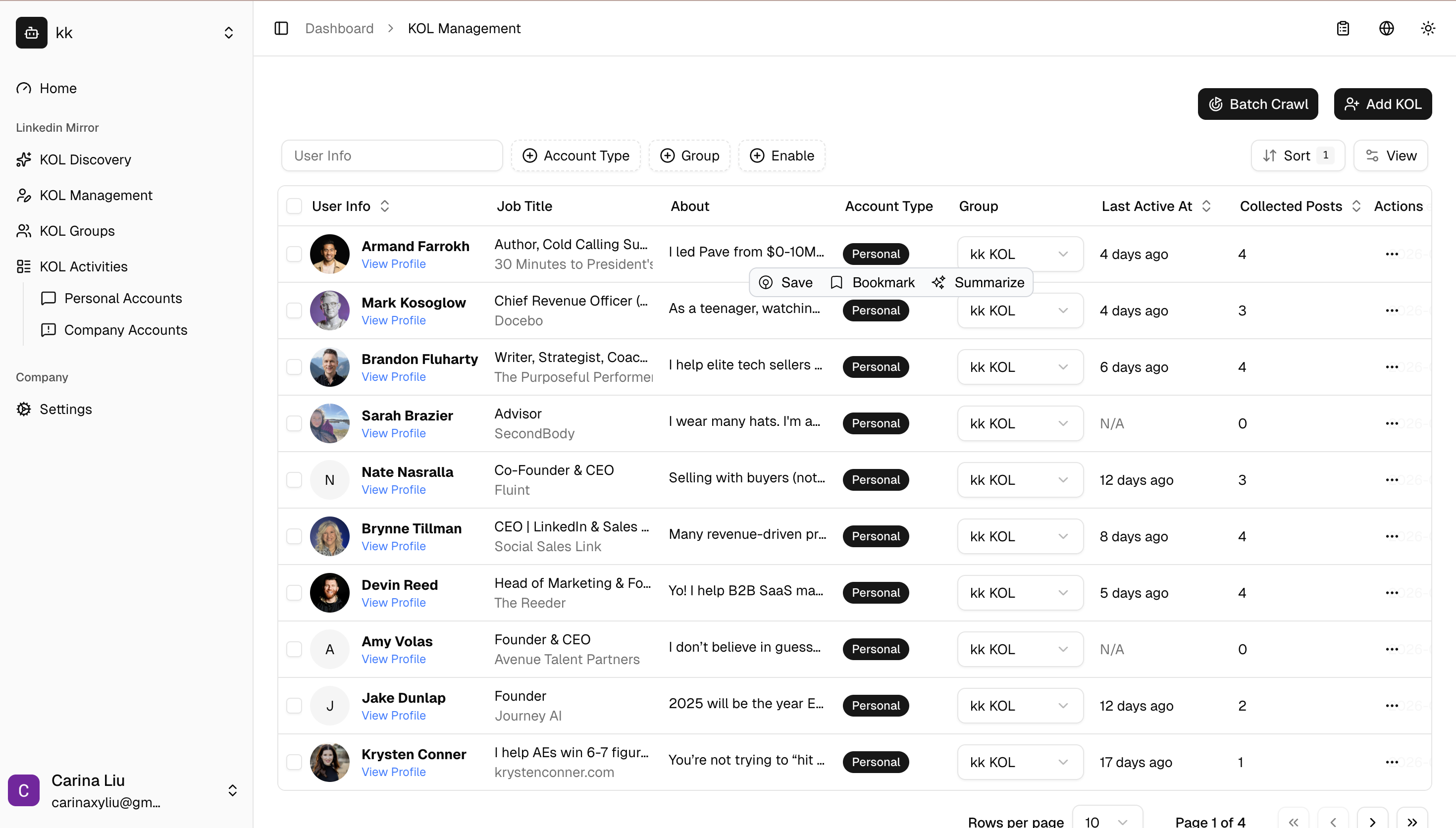The height and width of the screenshot is (828, 1456).
Task: Click the Summarize sparkle button
Action: point(979,283)
